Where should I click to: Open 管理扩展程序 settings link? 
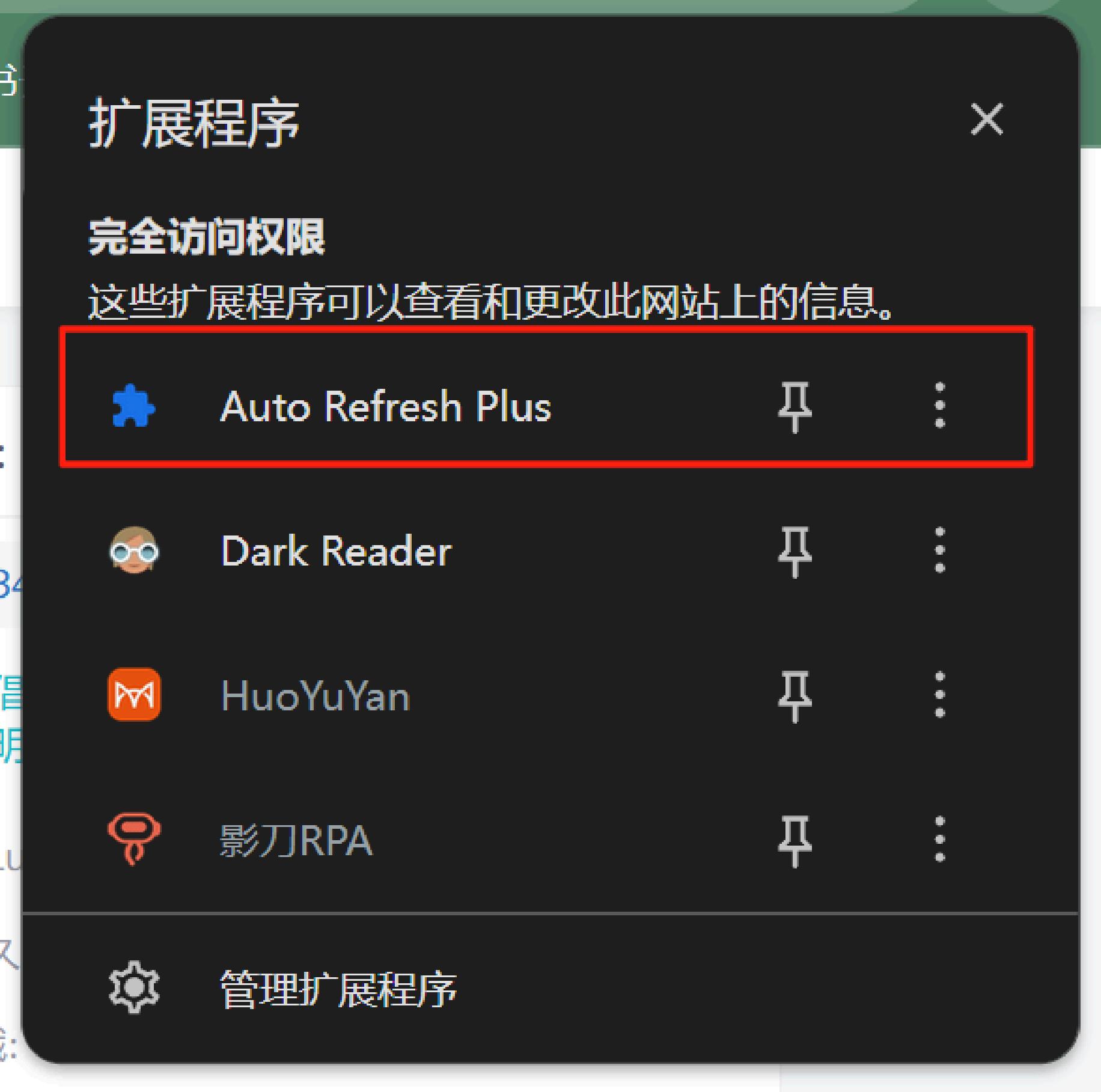338,989
